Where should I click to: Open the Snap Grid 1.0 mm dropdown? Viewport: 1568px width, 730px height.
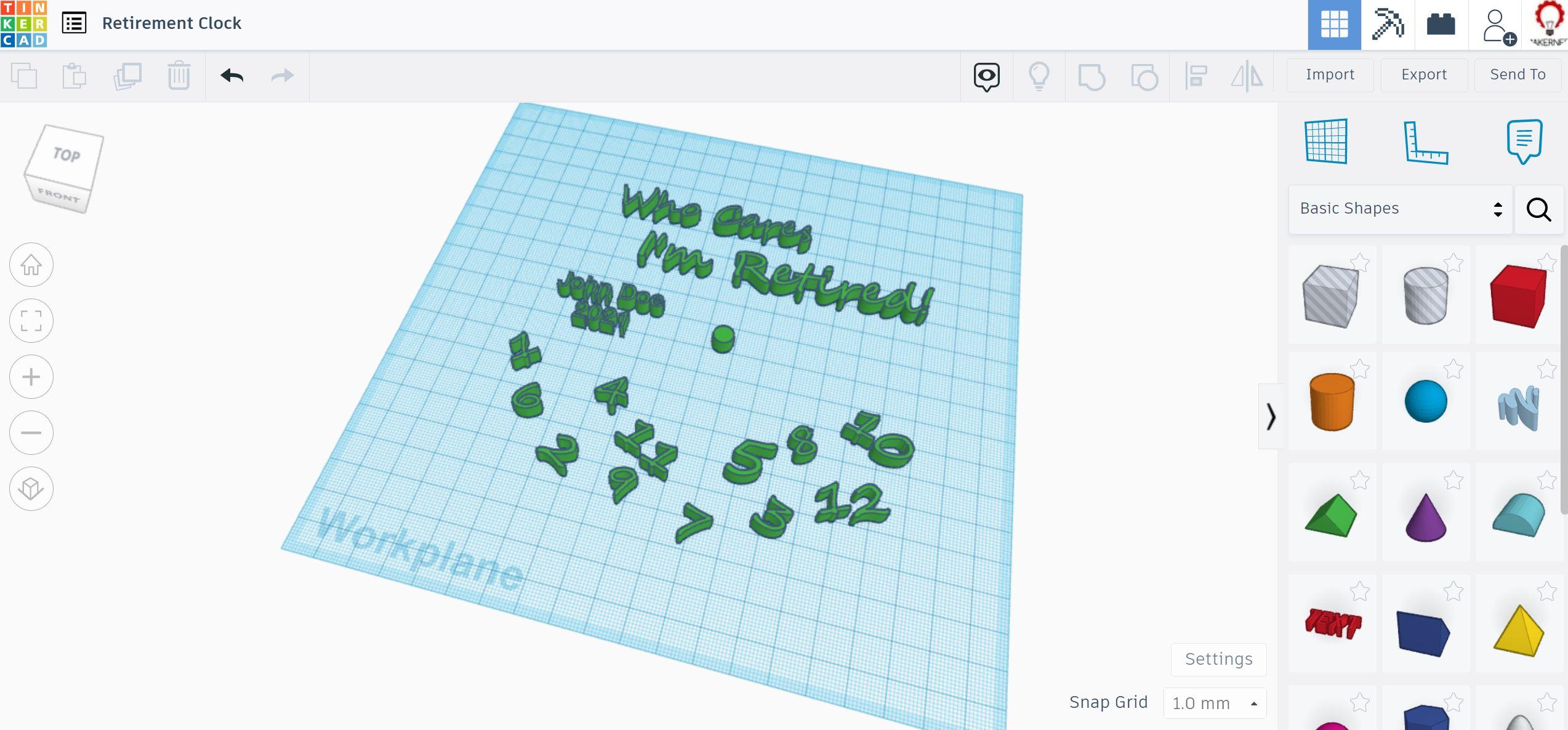pos(1215,703)
